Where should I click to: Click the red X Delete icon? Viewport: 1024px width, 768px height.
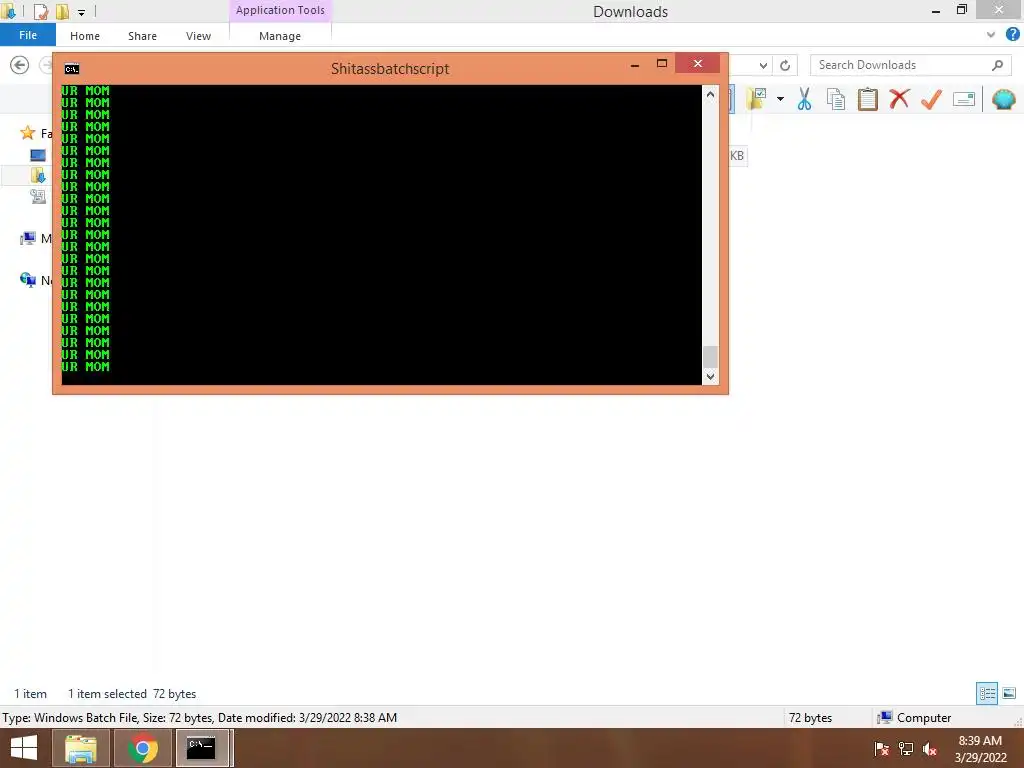899,99
